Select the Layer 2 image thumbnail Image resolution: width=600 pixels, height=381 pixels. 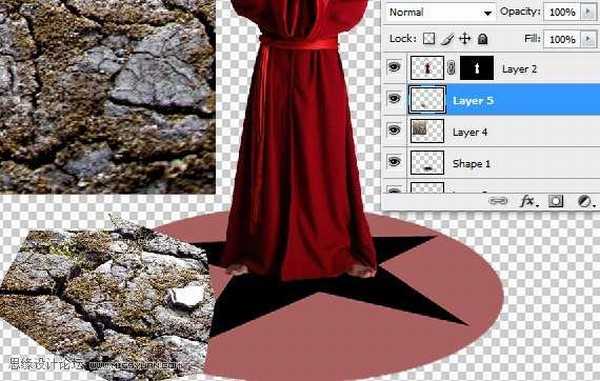(427, 68)
